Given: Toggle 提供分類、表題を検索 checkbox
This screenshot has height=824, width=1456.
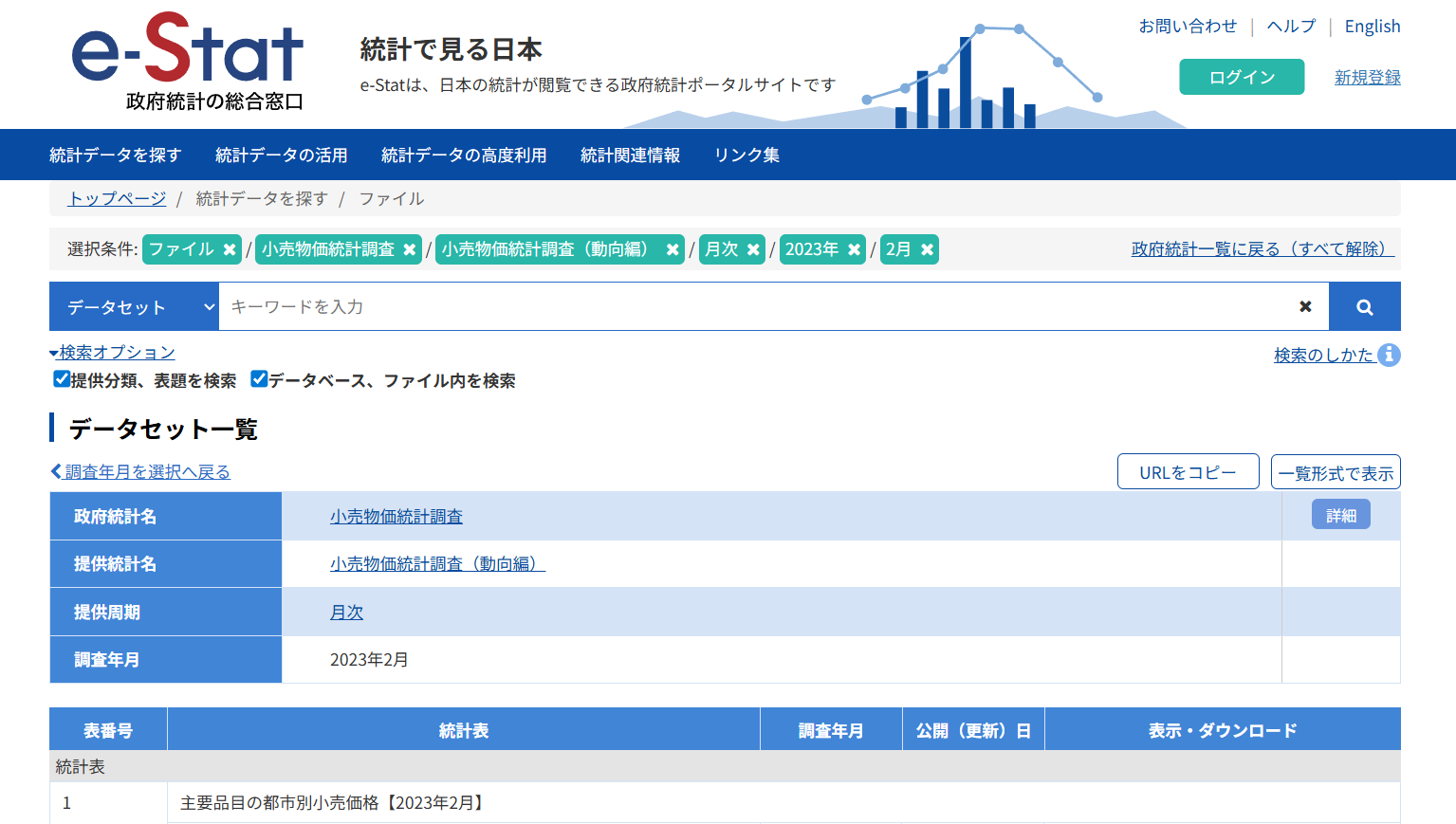Looking at the screenshot, I should coord(62,379).
